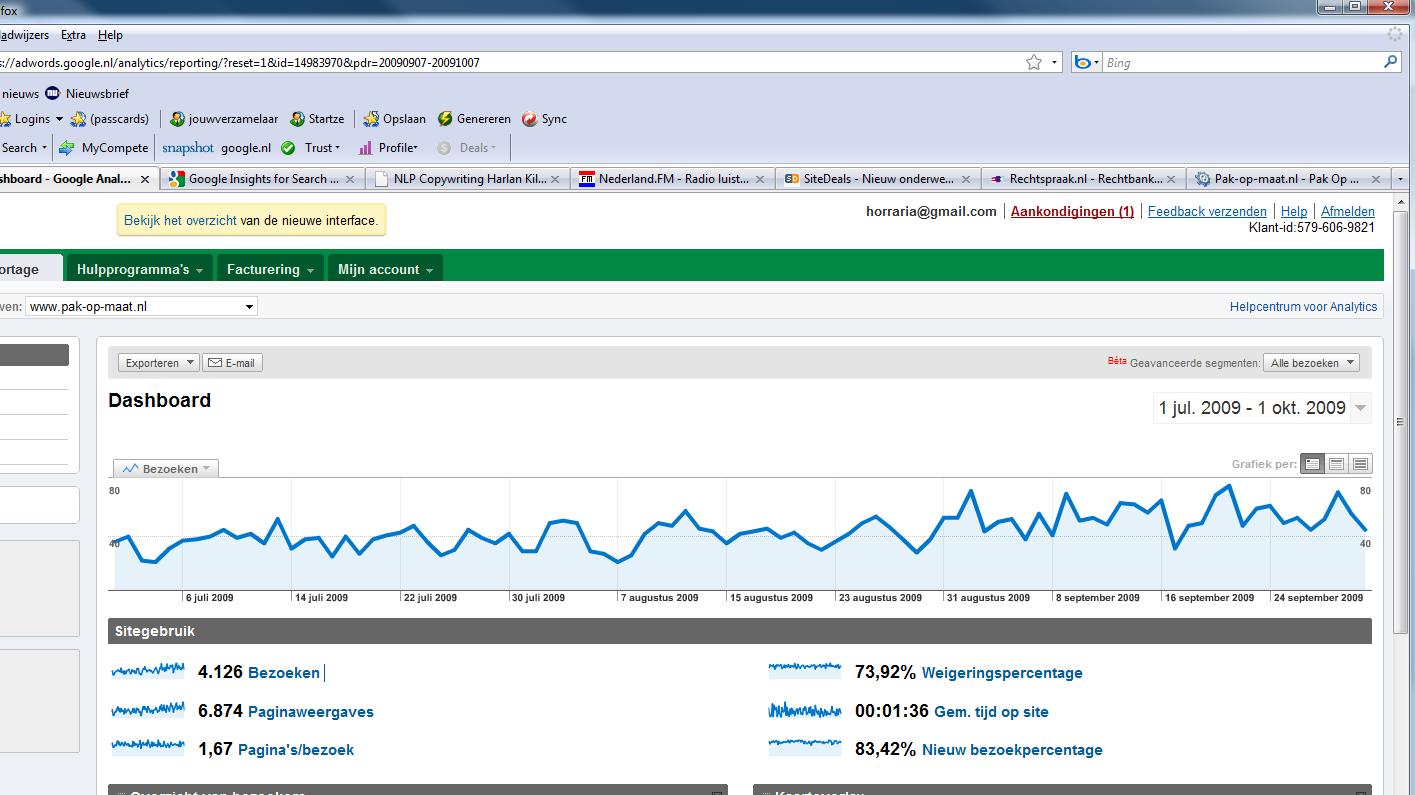This screenshot has width=1415, height=795.
Task: Open the website profile selector www.pak-op-maat.nl
Action: (x=140, y=306)
